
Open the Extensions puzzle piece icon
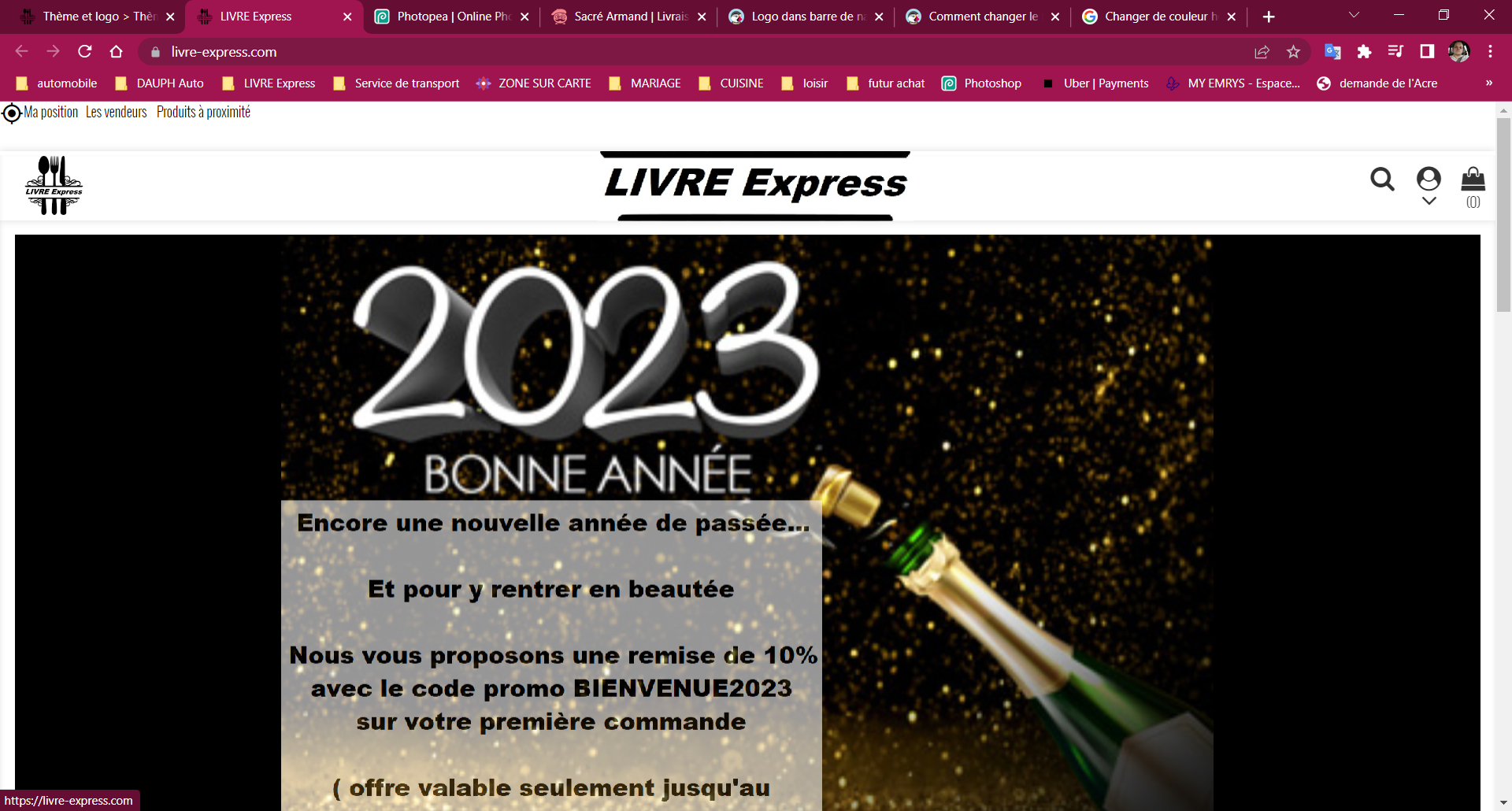(x=1364, y=52)
